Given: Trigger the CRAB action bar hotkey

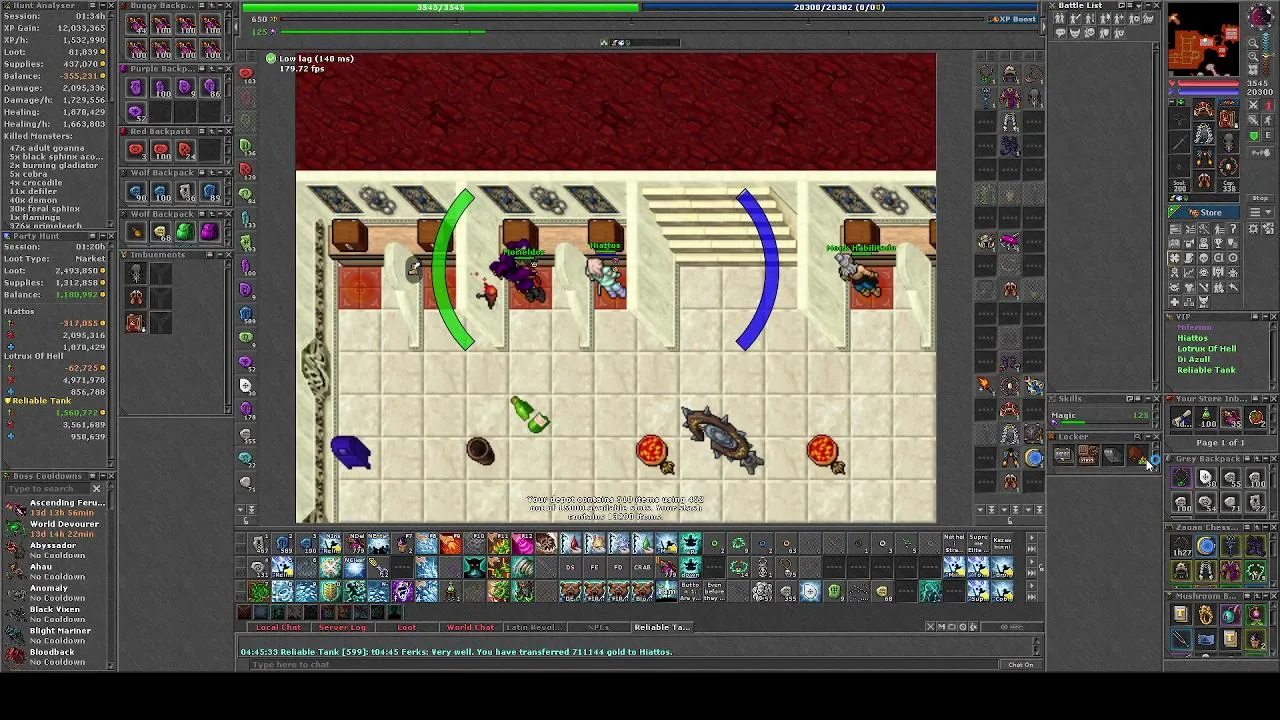Looking at the screenshot, I should point(642,567).
